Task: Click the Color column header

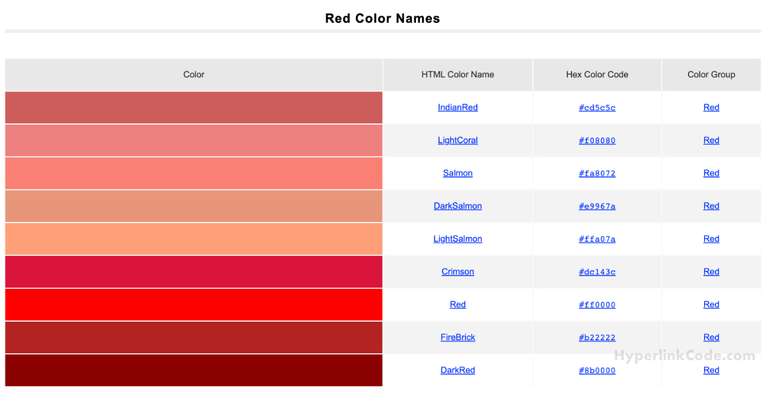Action: tap(193, 74)
